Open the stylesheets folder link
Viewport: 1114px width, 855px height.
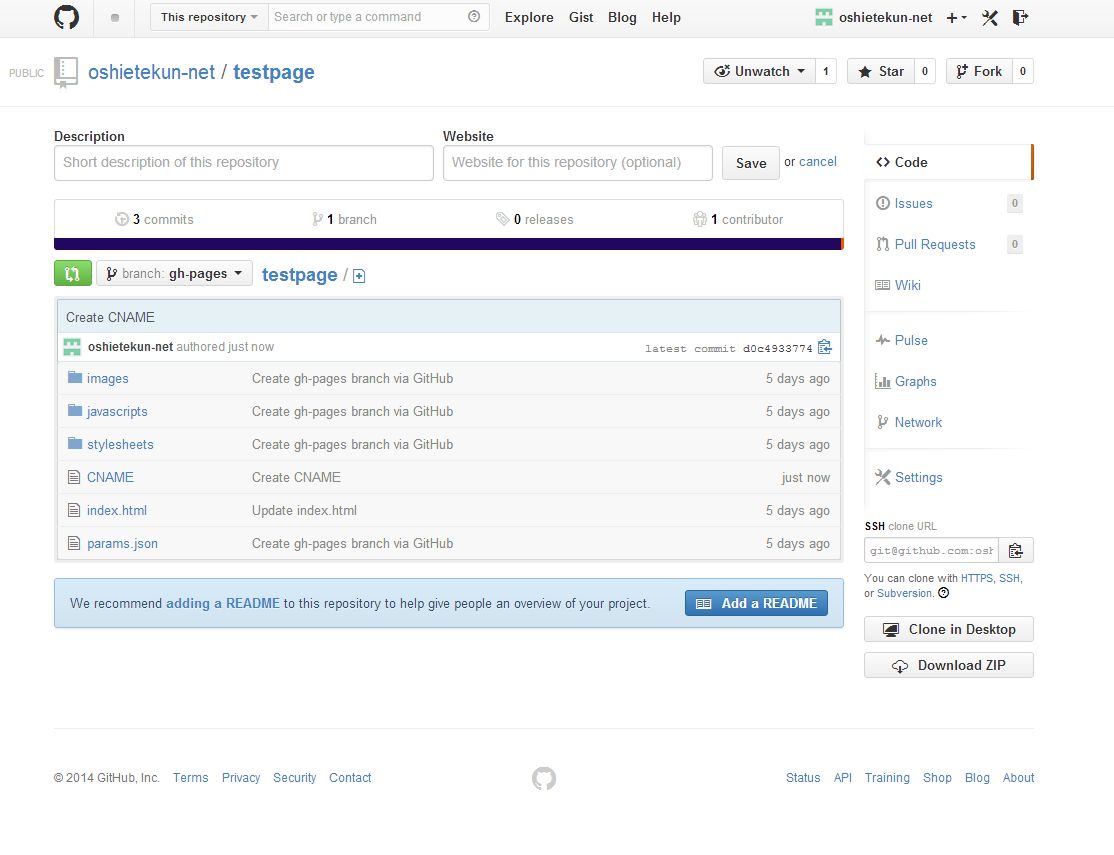coord(120,444)
